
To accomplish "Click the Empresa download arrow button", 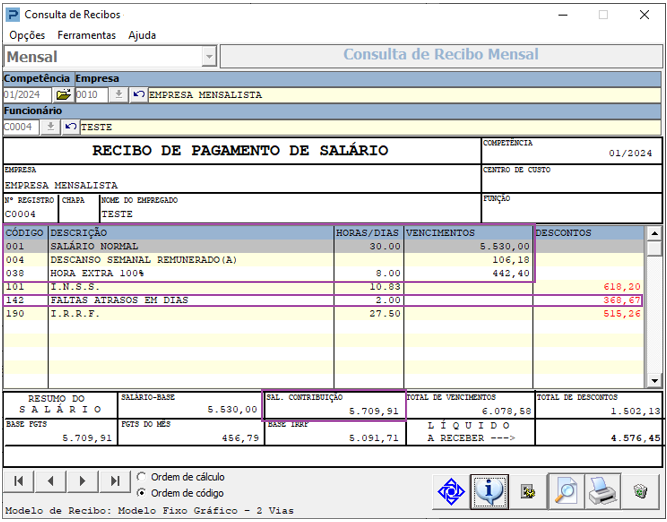I will pos(119,94).
